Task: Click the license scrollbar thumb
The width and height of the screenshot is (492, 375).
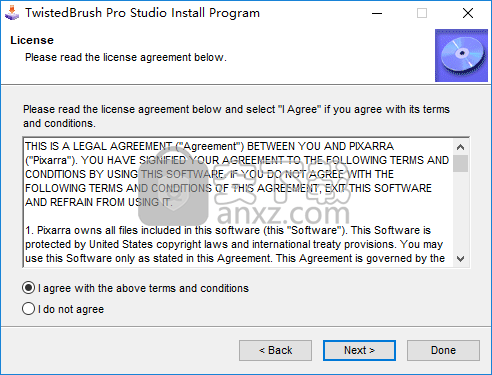Action: (x=461, y=163)
